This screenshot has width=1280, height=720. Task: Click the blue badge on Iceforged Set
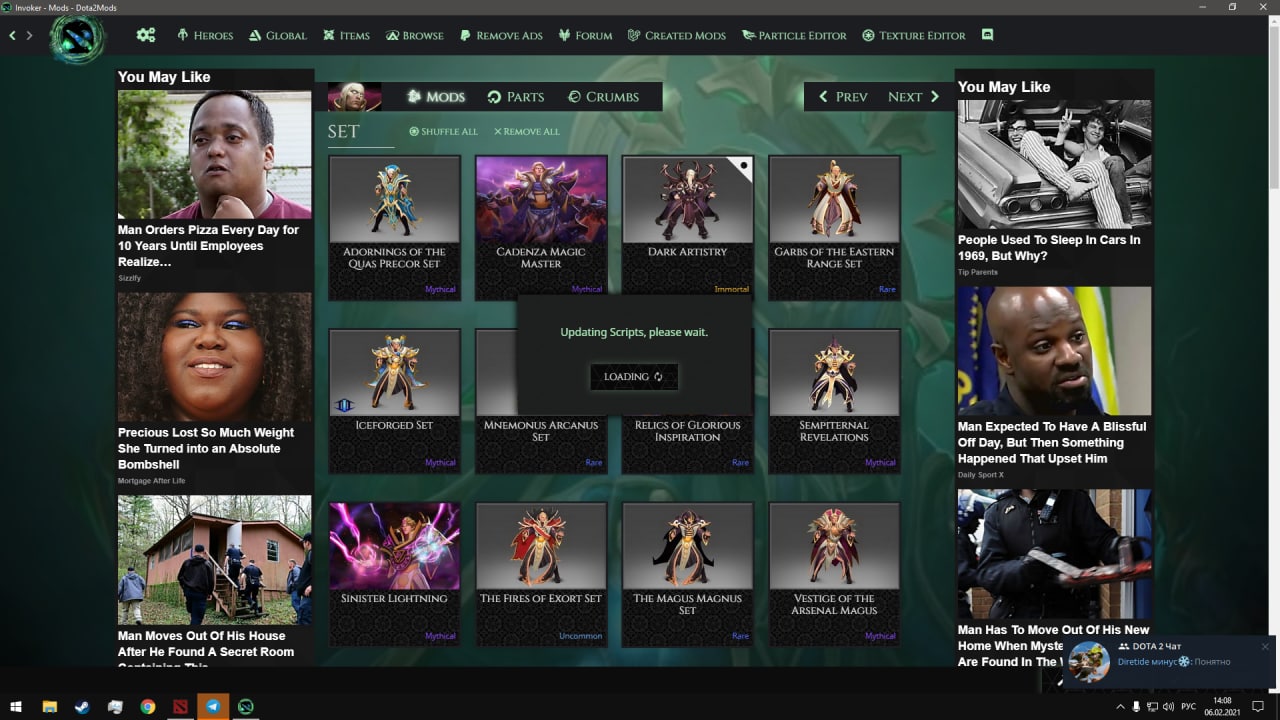(x=345, y=405)
